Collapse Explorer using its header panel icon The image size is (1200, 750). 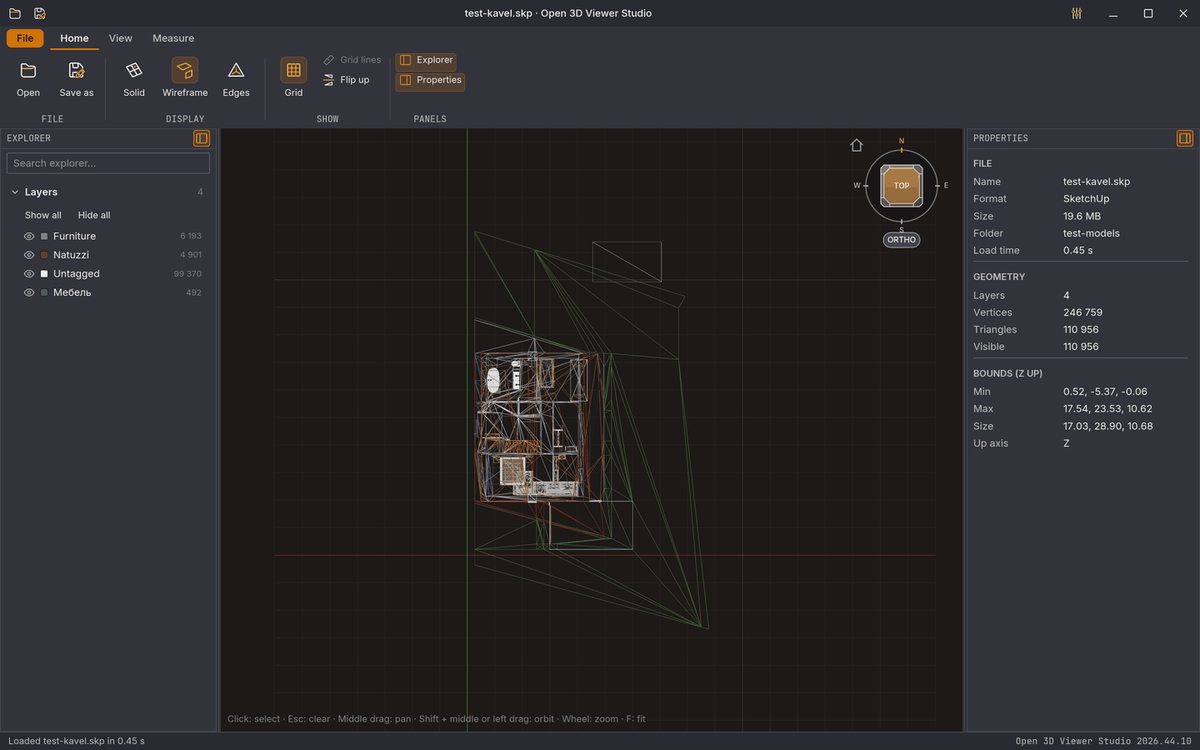[x=202, y=138]
